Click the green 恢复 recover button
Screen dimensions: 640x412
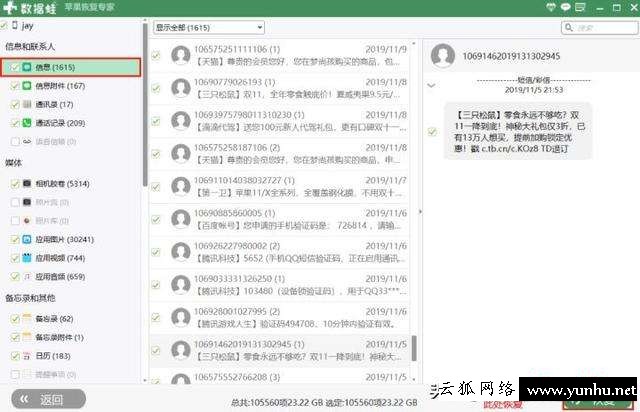point(598,402)
